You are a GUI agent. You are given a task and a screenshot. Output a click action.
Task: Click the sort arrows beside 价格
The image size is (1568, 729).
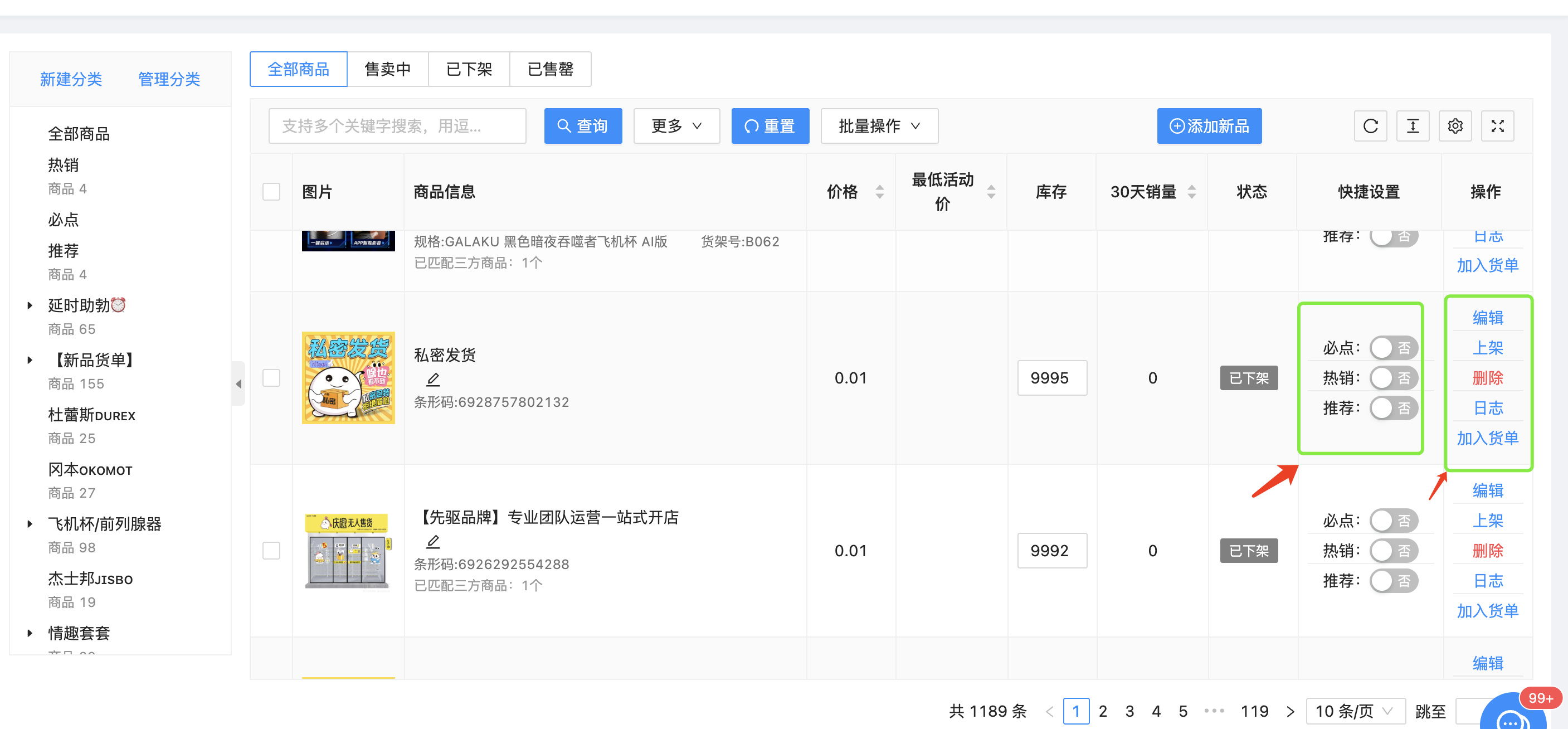(879, 192)
